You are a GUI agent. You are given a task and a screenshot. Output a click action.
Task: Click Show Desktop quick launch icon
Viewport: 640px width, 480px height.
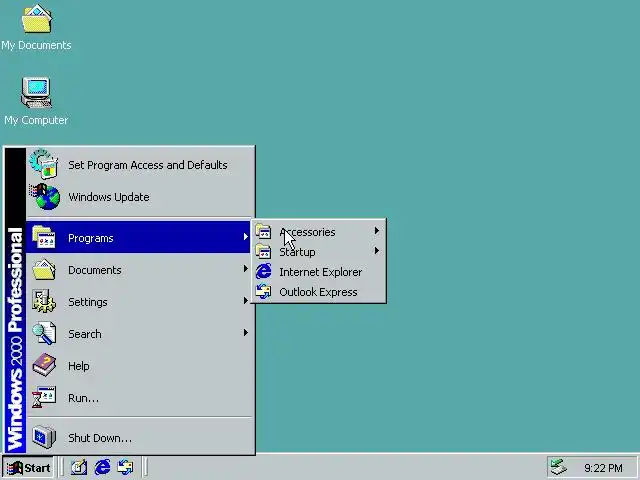[78, 467]
